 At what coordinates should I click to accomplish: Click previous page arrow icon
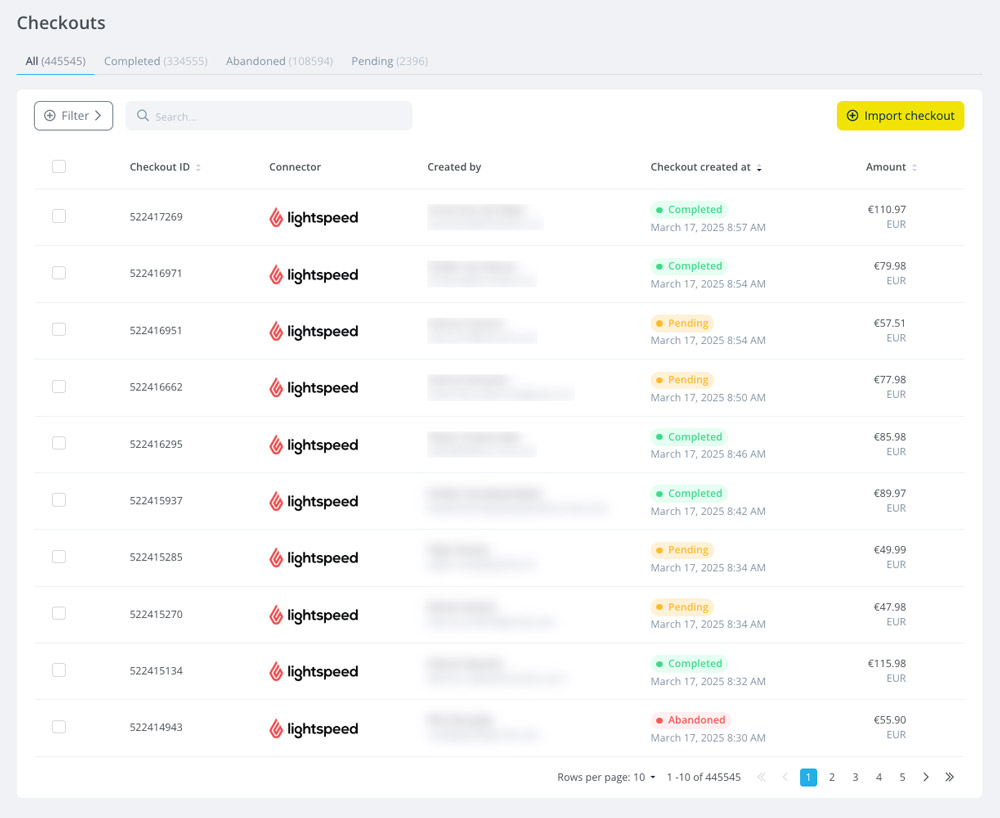[785, 777]
